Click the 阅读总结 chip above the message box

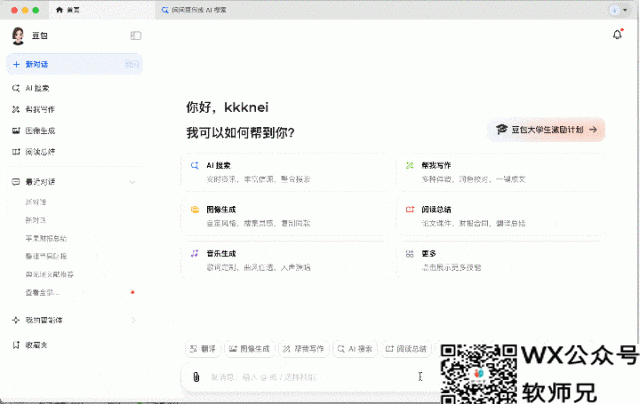(406, 349)
